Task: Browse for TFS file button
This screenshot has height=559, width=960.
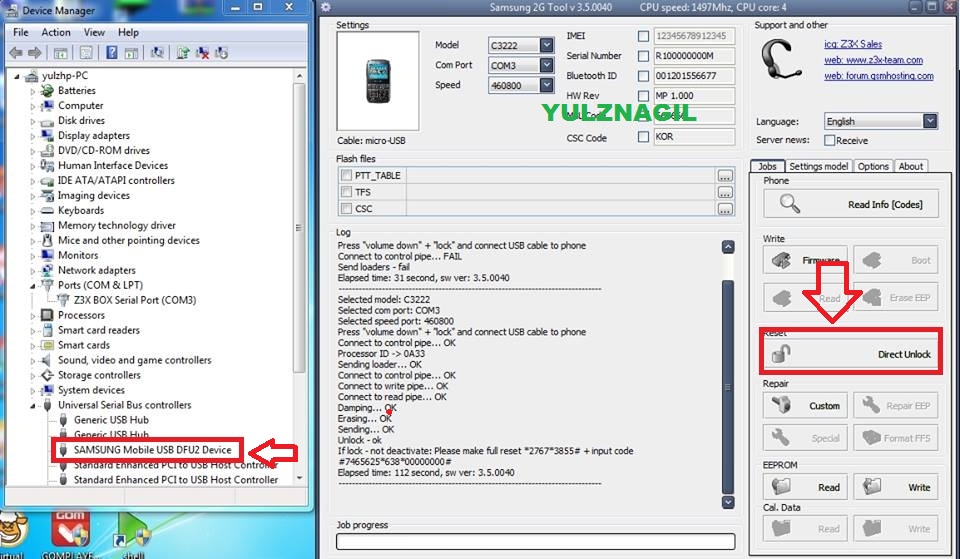Action: (x=725, y=192)
